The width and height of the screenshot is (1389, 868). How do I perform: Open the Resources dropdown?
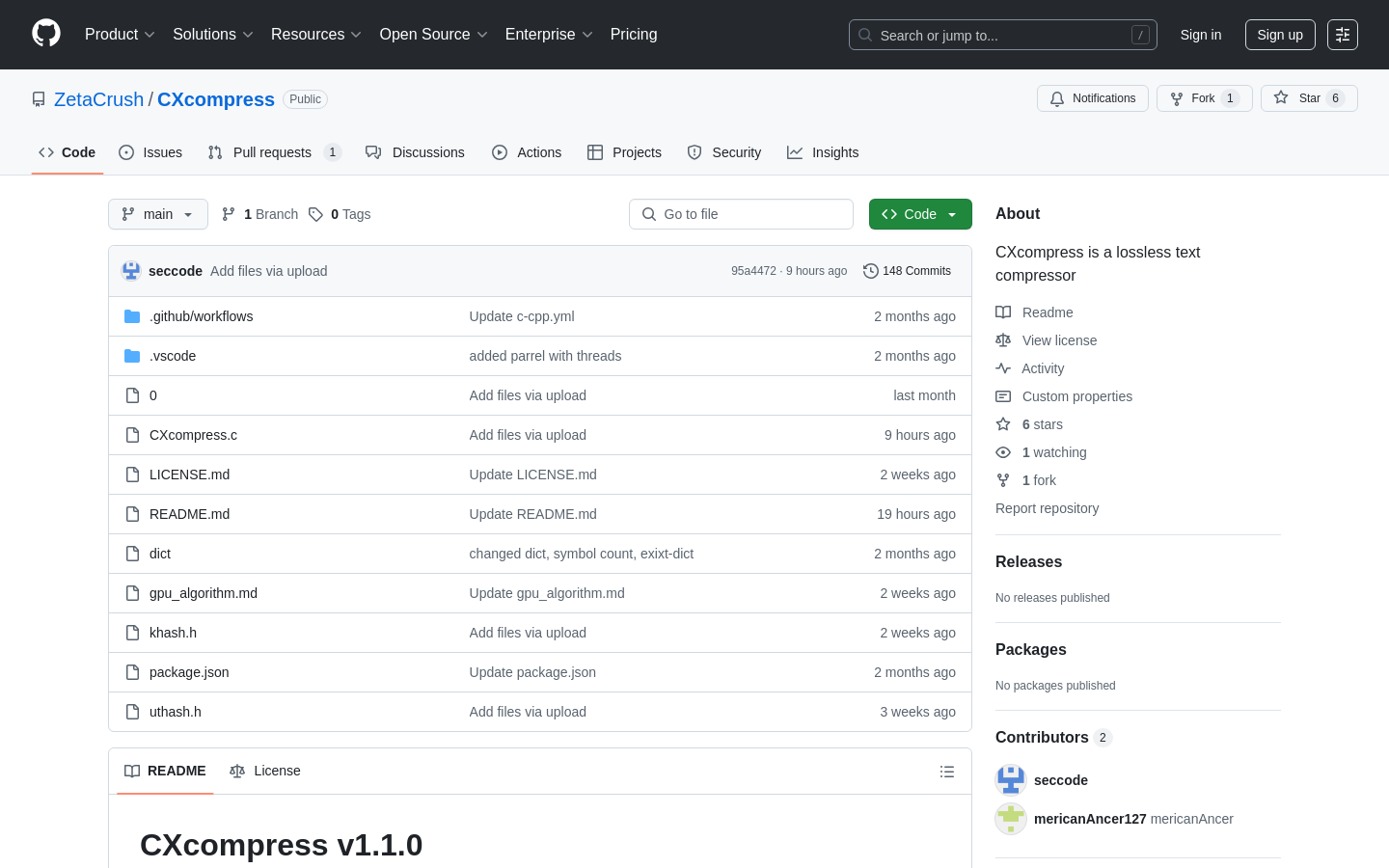click(316, 35)
